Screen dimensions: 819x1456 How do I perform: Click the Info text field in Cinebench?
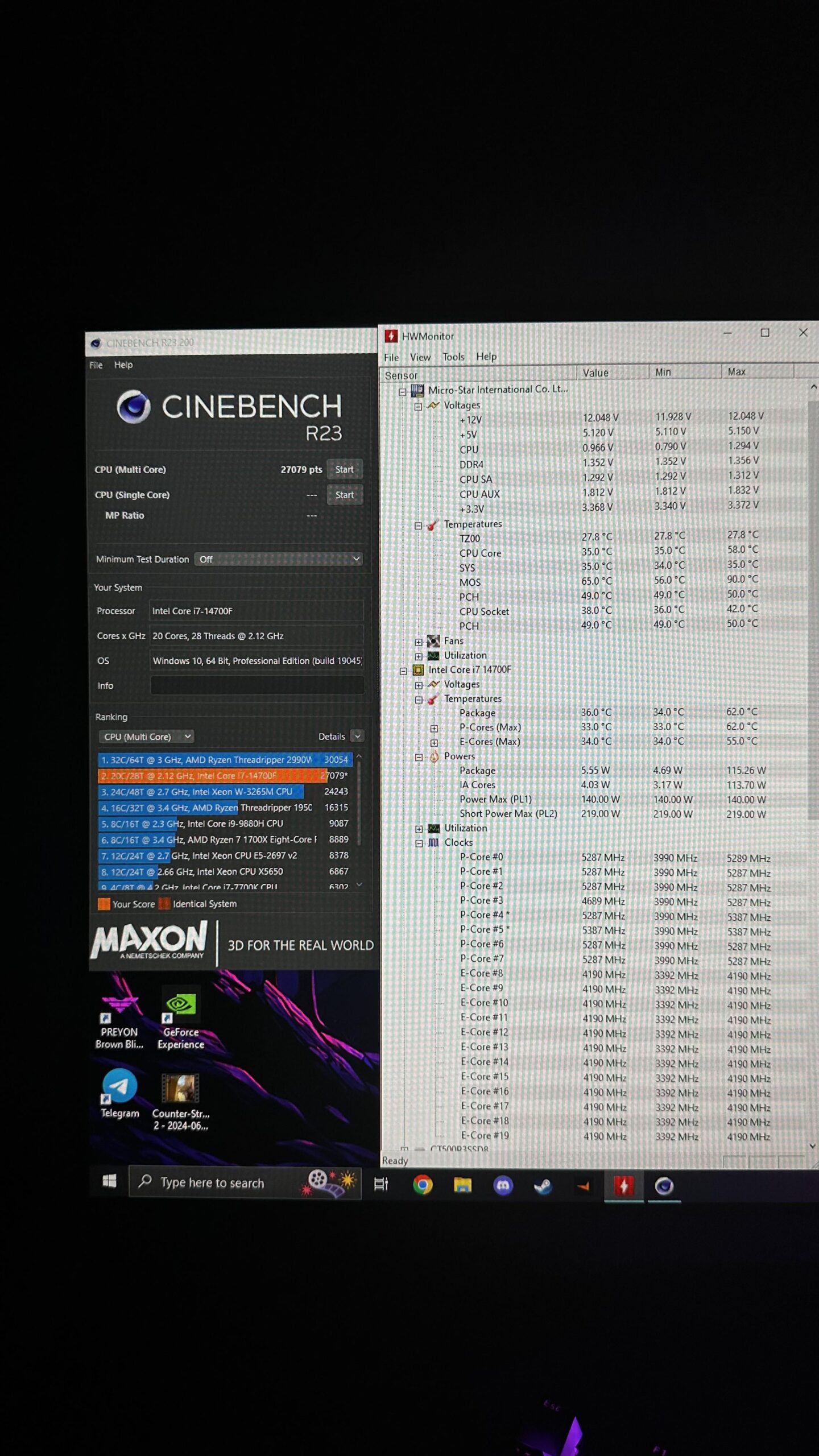tap(257, 685)
